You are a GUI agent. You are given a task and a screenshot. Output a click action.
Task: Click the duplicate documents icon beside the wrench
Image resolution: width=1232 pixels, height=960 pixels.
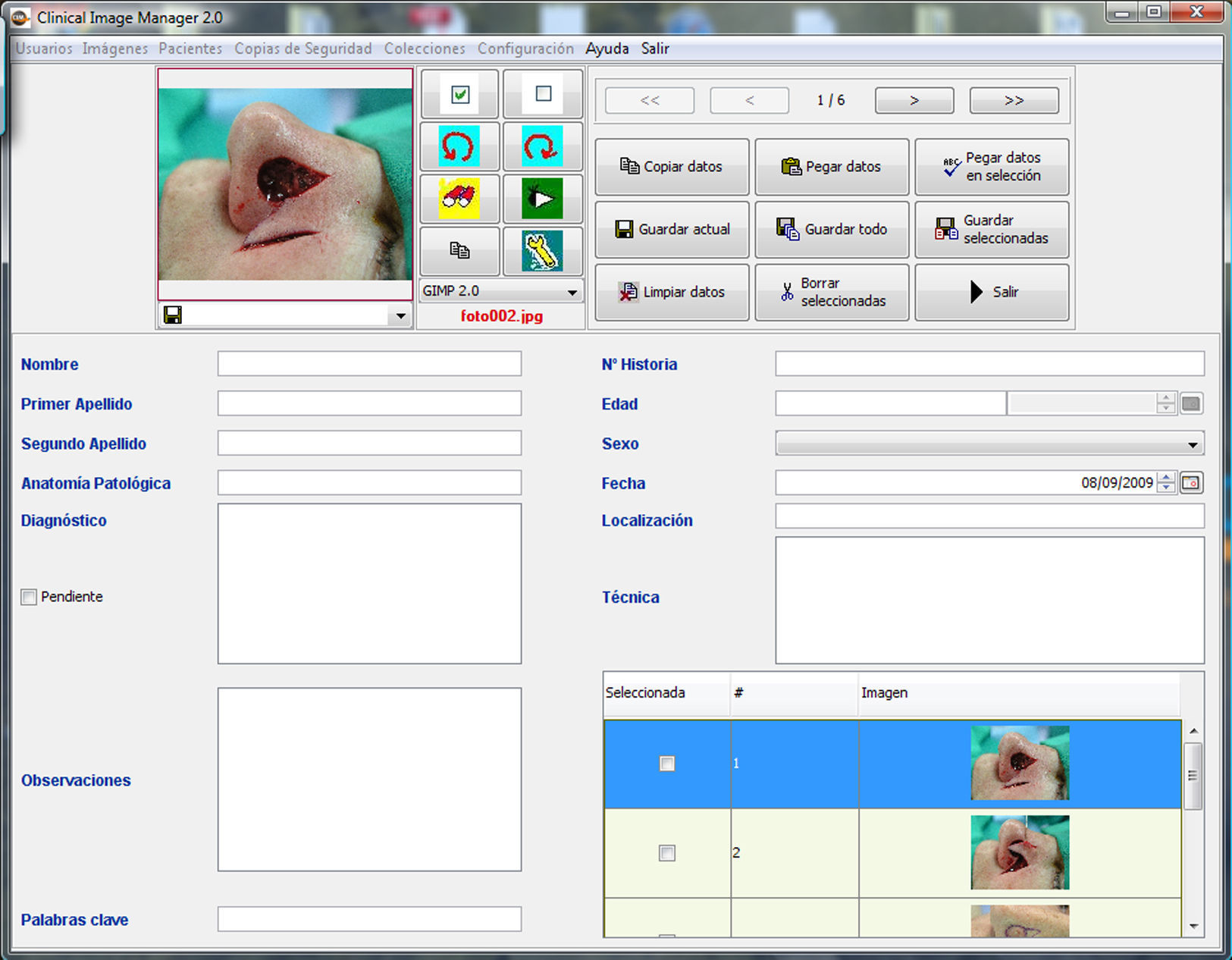pyautogui.click(x=459, y=251)
